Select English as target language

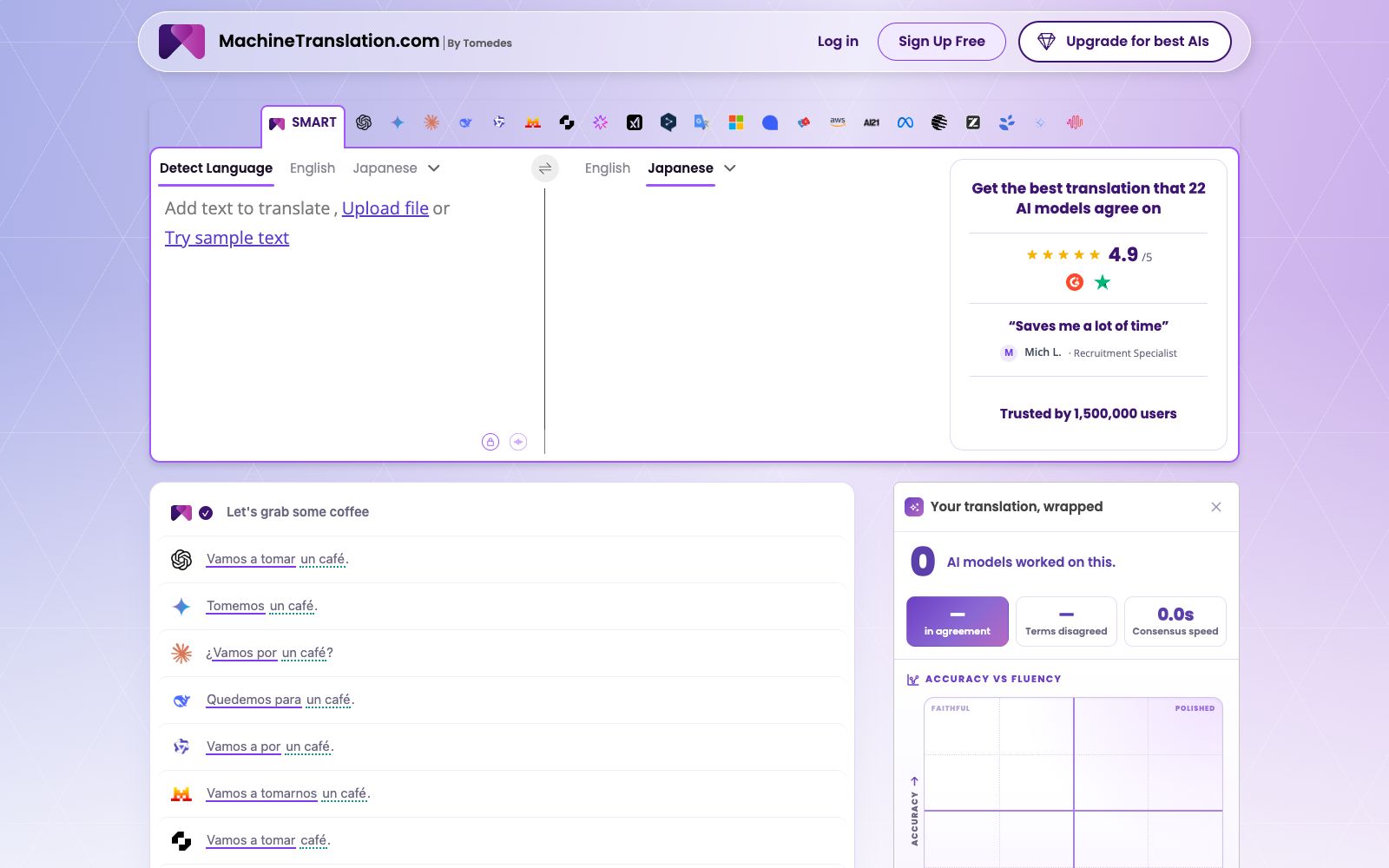608,168
